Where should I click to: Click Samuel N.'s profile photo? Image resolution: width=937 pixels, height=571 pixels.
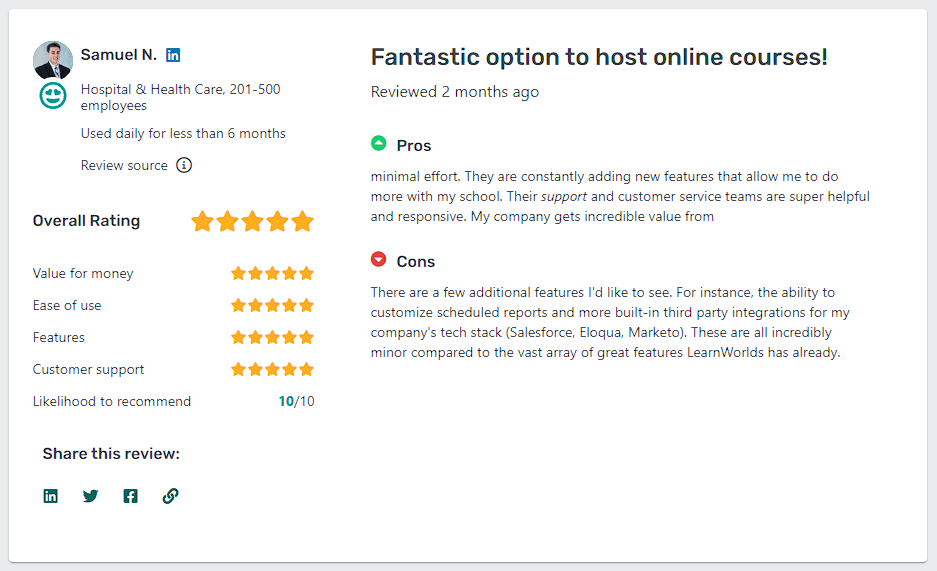(53, 60)
